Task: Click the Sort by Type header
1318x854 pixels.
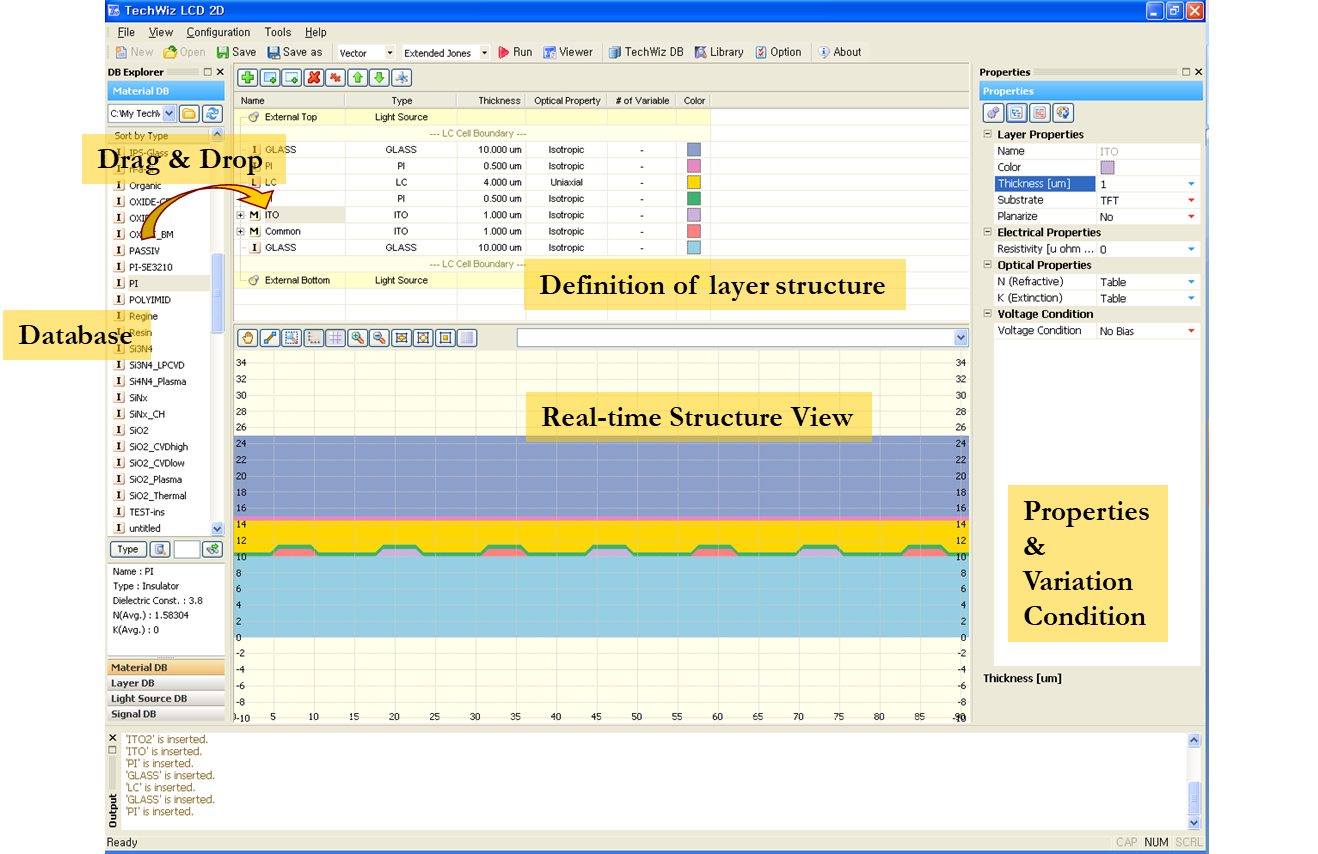Action: point(158,135)
